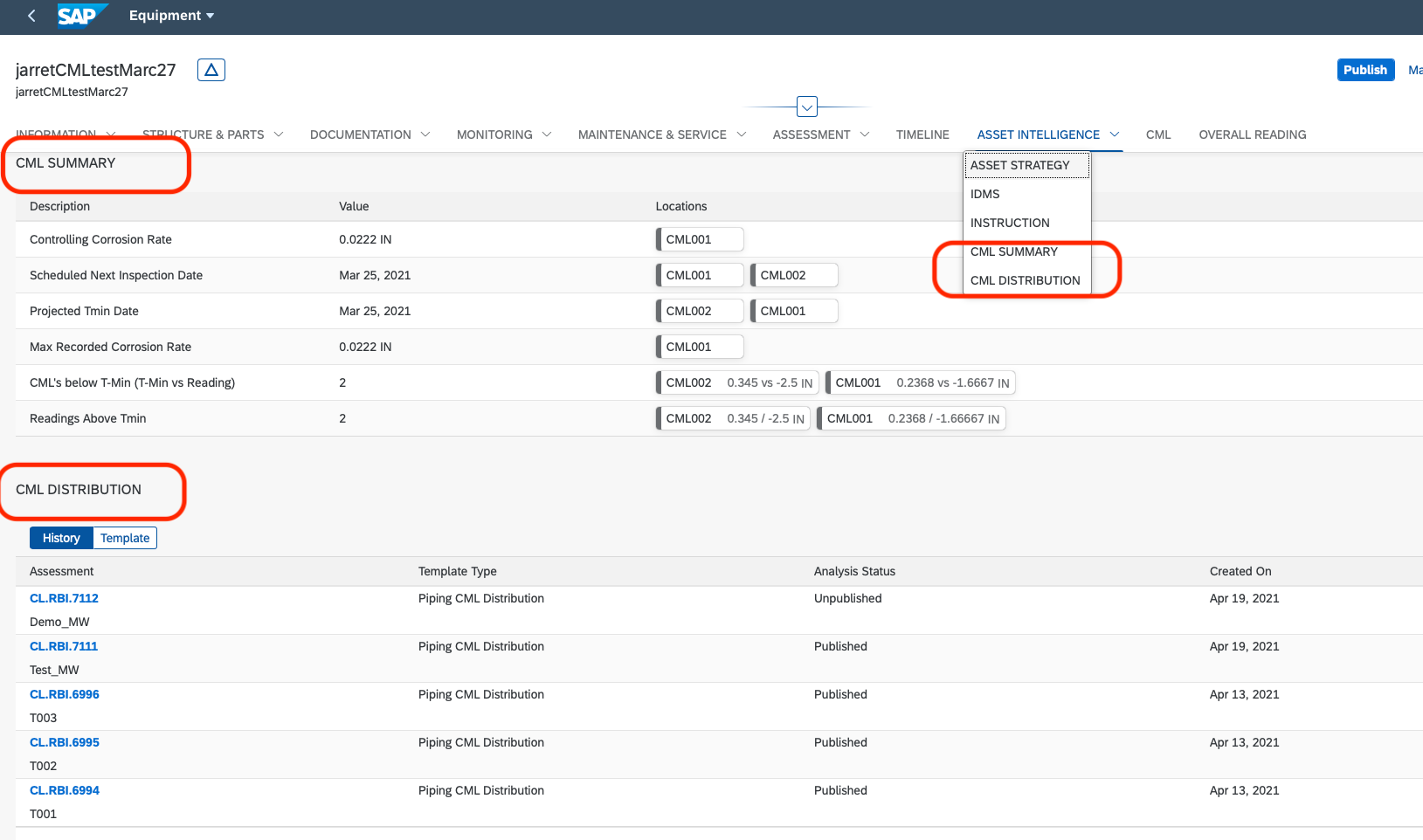Open assessment link CL.RBI.6996

coord(65,694)
